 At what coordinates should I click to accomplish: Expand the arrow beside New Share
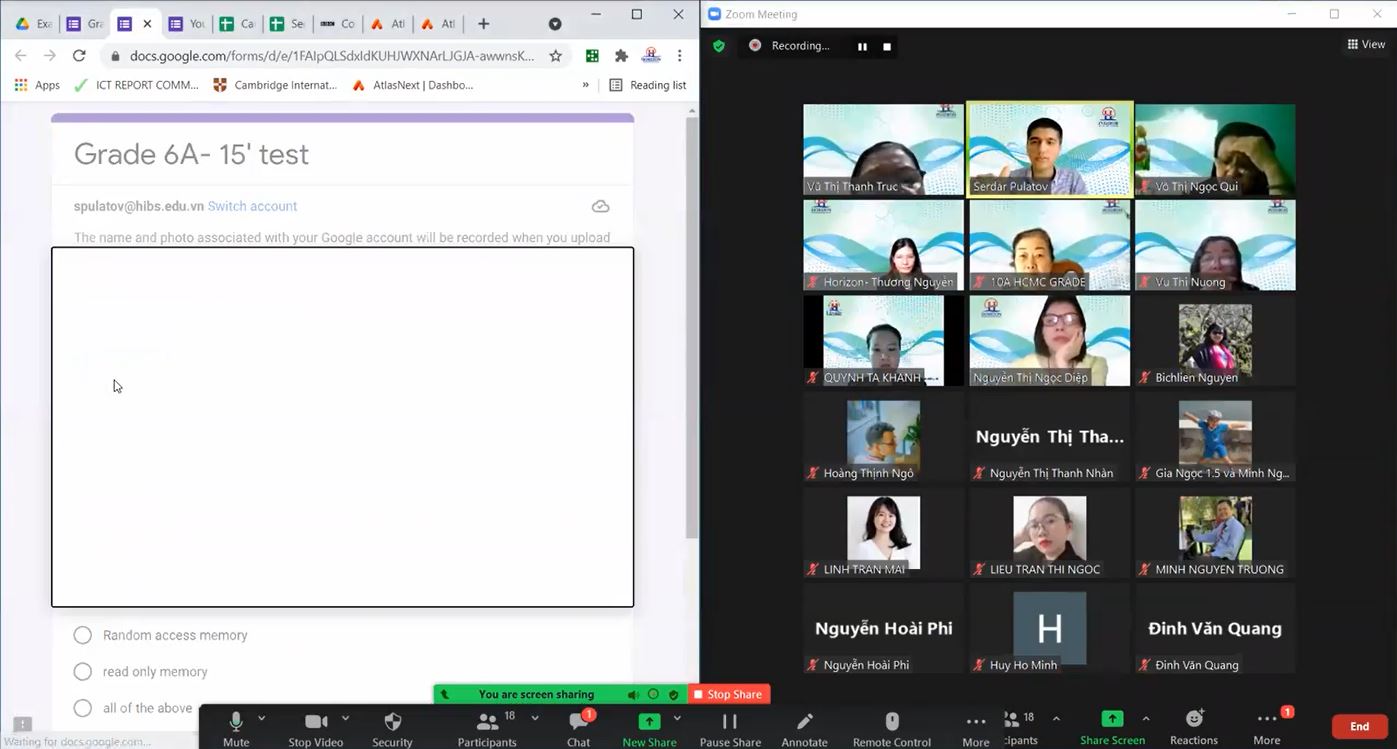tap(677, 718)
